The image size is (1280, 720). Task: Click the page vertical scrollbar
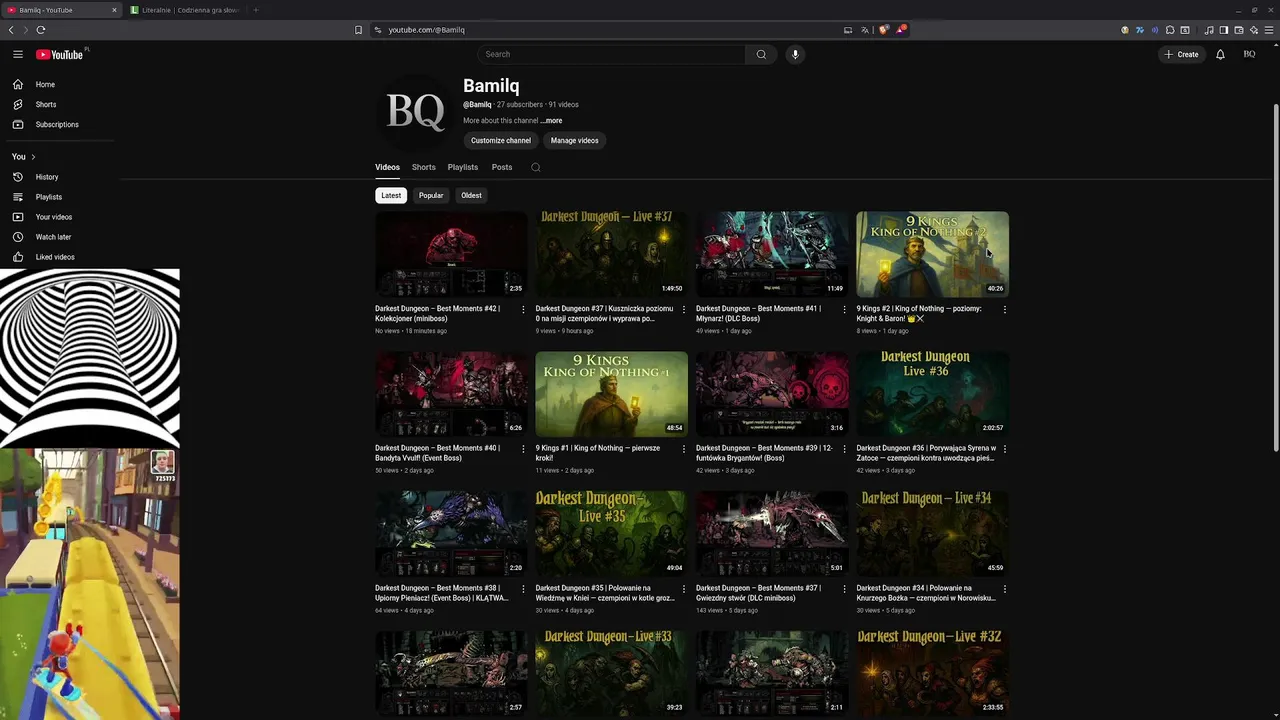tap(1275, 277)
